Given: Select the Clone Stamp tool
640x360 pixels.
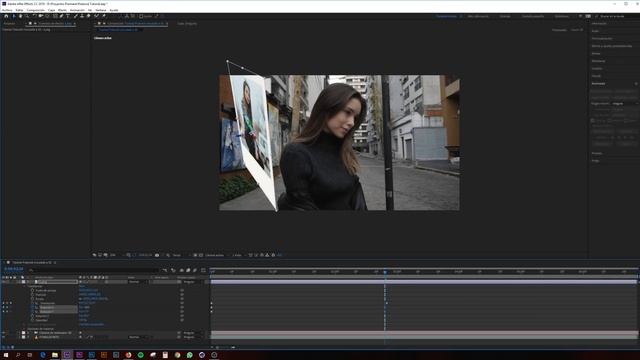Looking at the screenshot, I should click(x=82, y=16).
